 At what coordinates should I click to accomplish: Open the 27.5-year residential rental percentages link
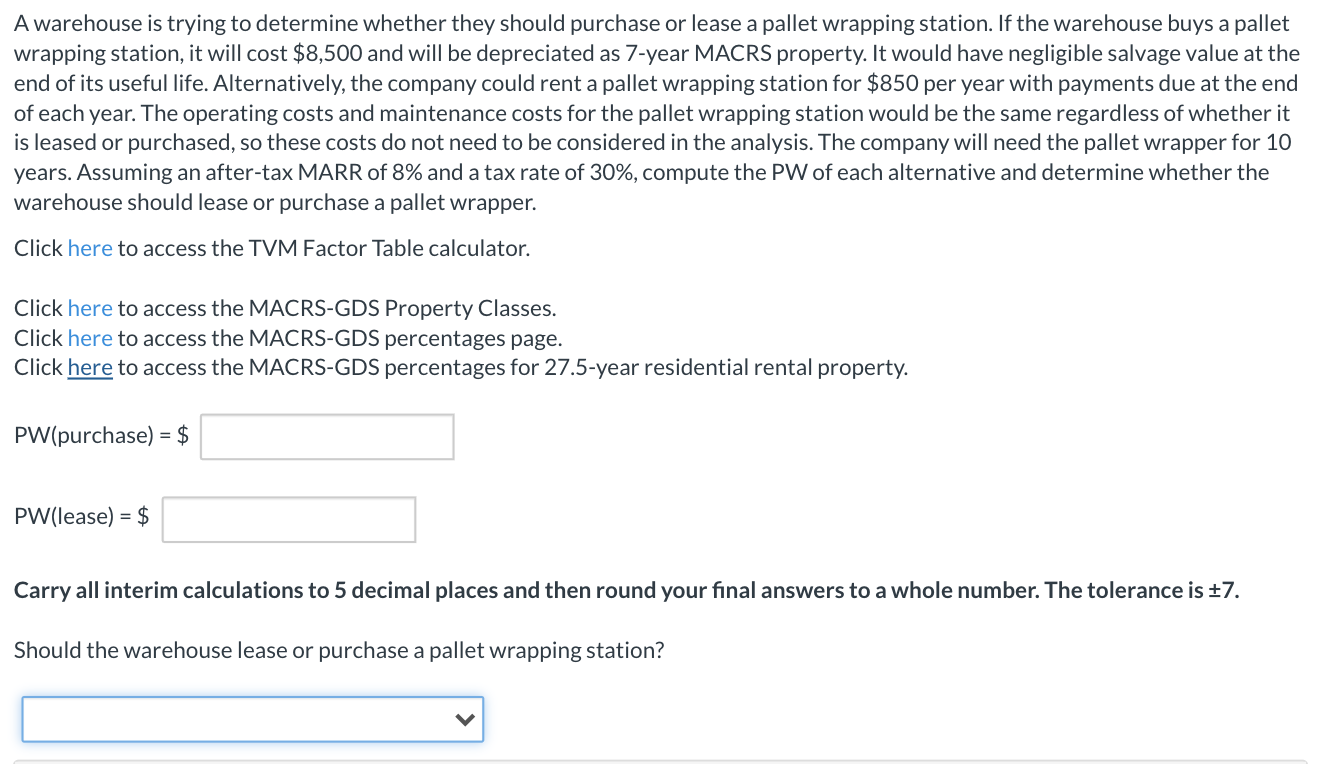pyautogui.click(x=90, y=367)
